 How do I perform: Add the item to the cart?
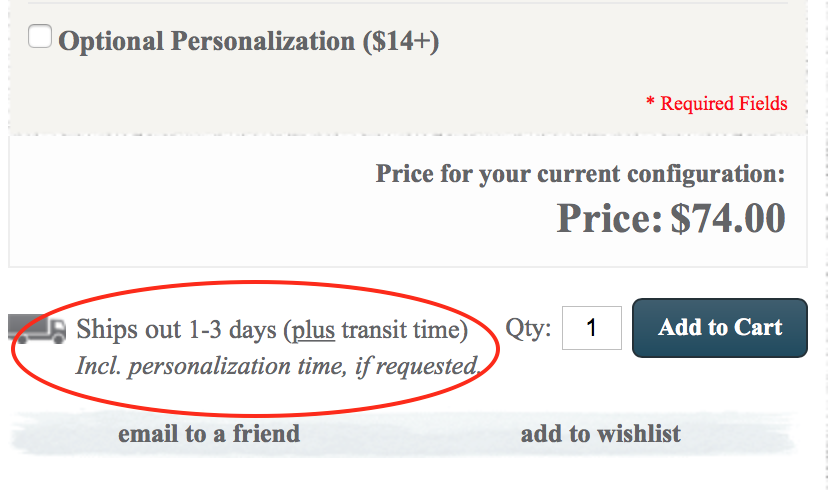pyautogui.click(x=719, y=328)
